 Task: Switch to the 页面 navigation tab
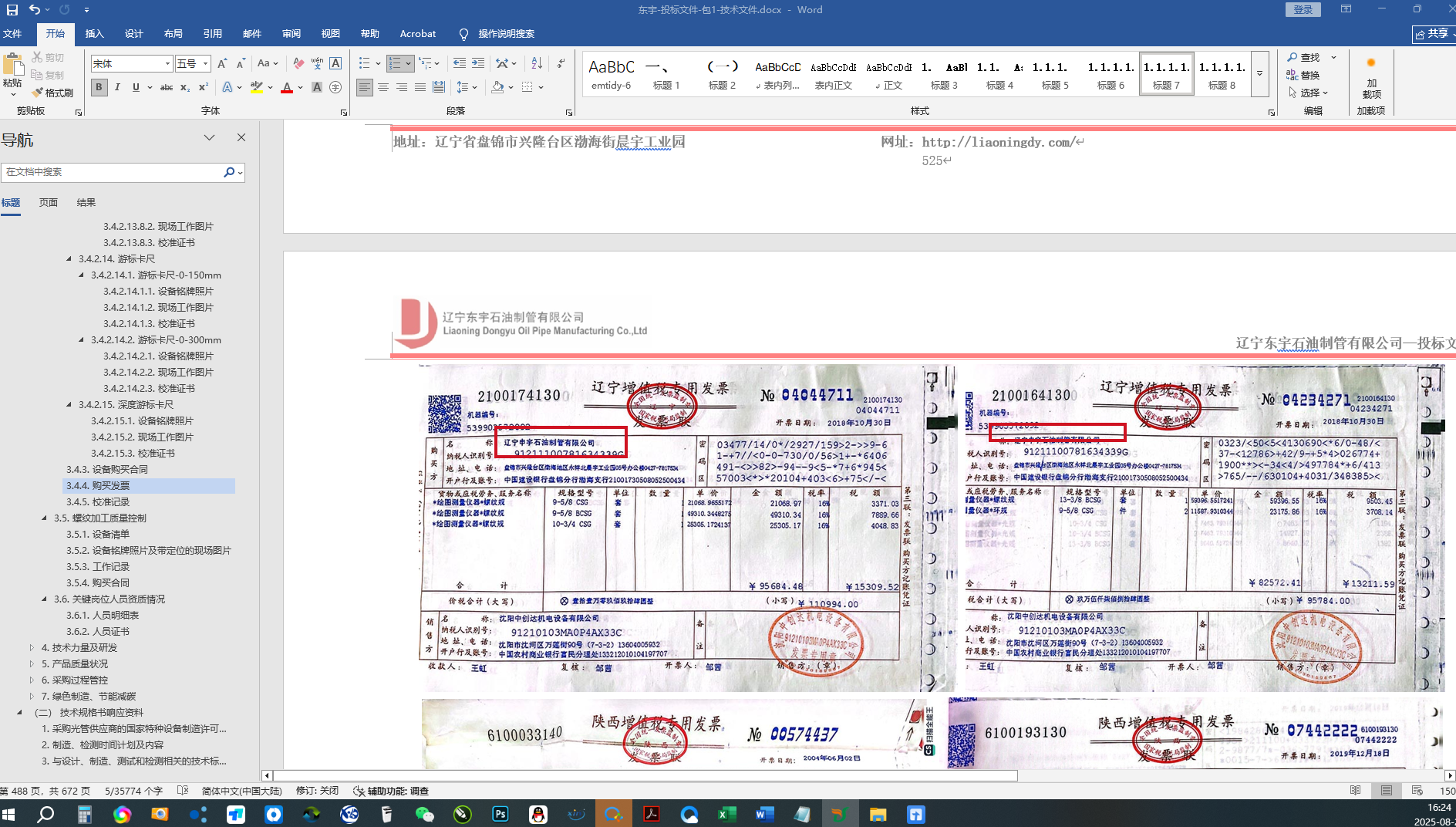[x=49, y=202]
